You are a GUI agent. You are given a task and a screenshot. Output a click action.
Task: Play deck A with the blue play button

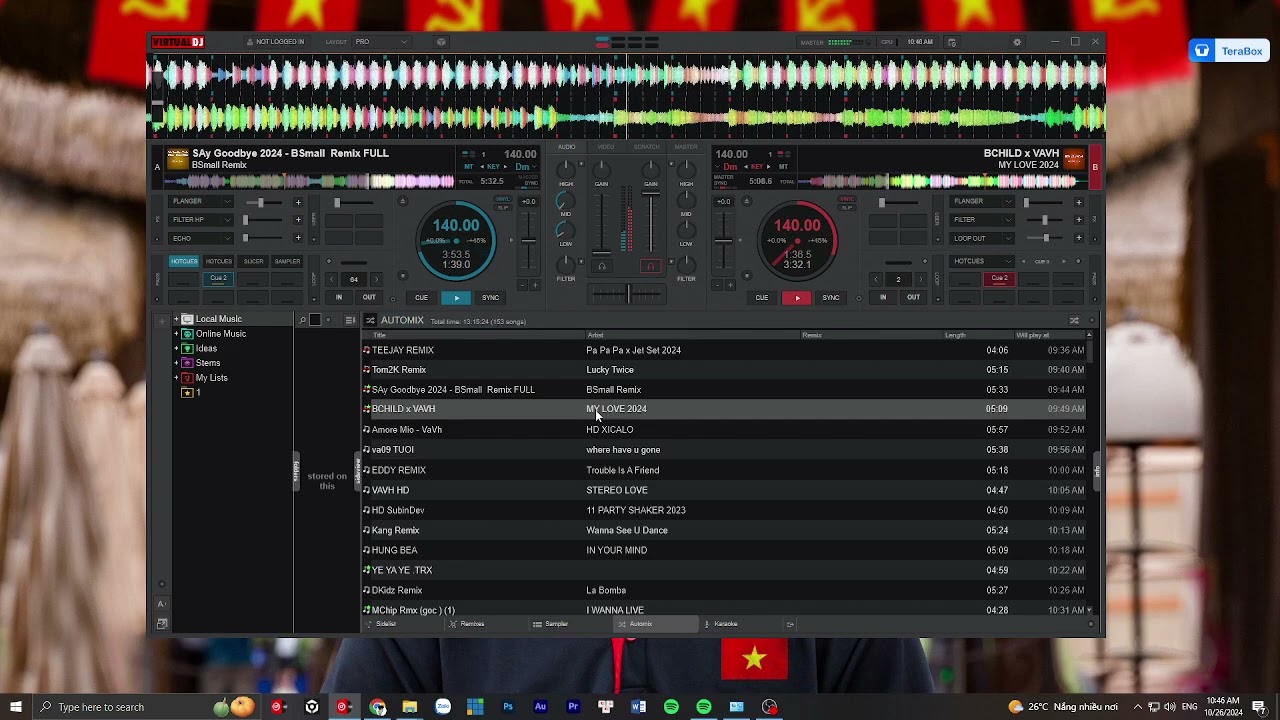pos(456,298)
